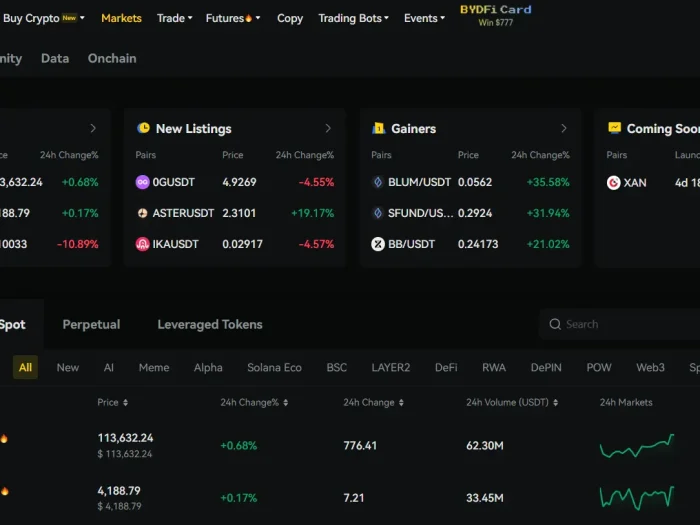Sort by Price column arrows
This screenshot has width=700, height=525.
[x=126, y=402]
